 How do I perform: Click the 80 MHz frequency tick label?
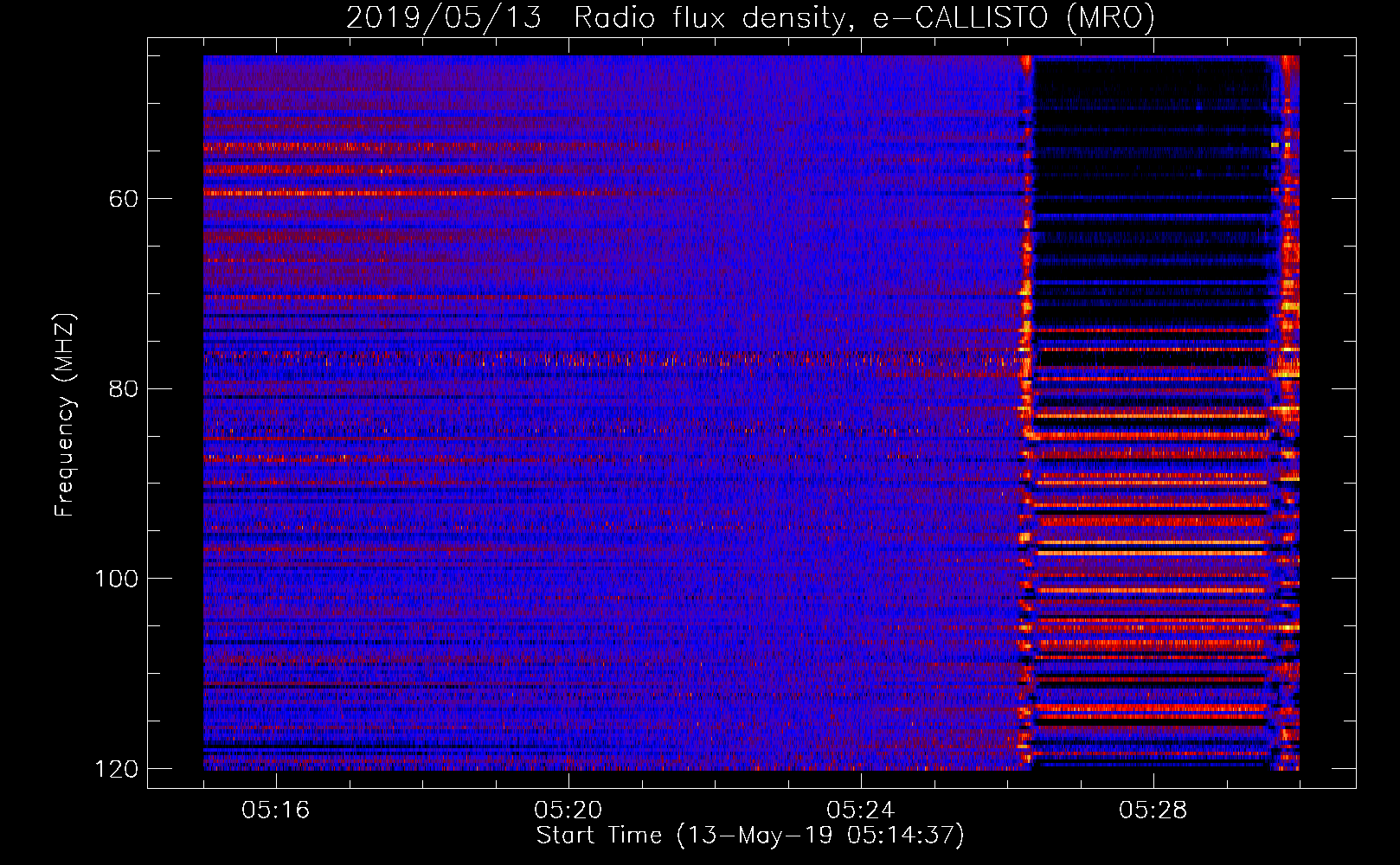point(124,388)
